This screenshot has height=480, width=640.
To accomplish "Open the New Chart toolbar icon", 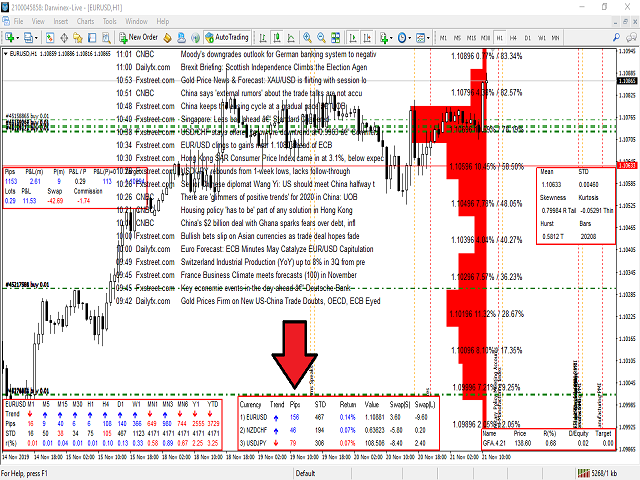I will tap(9, 38).
